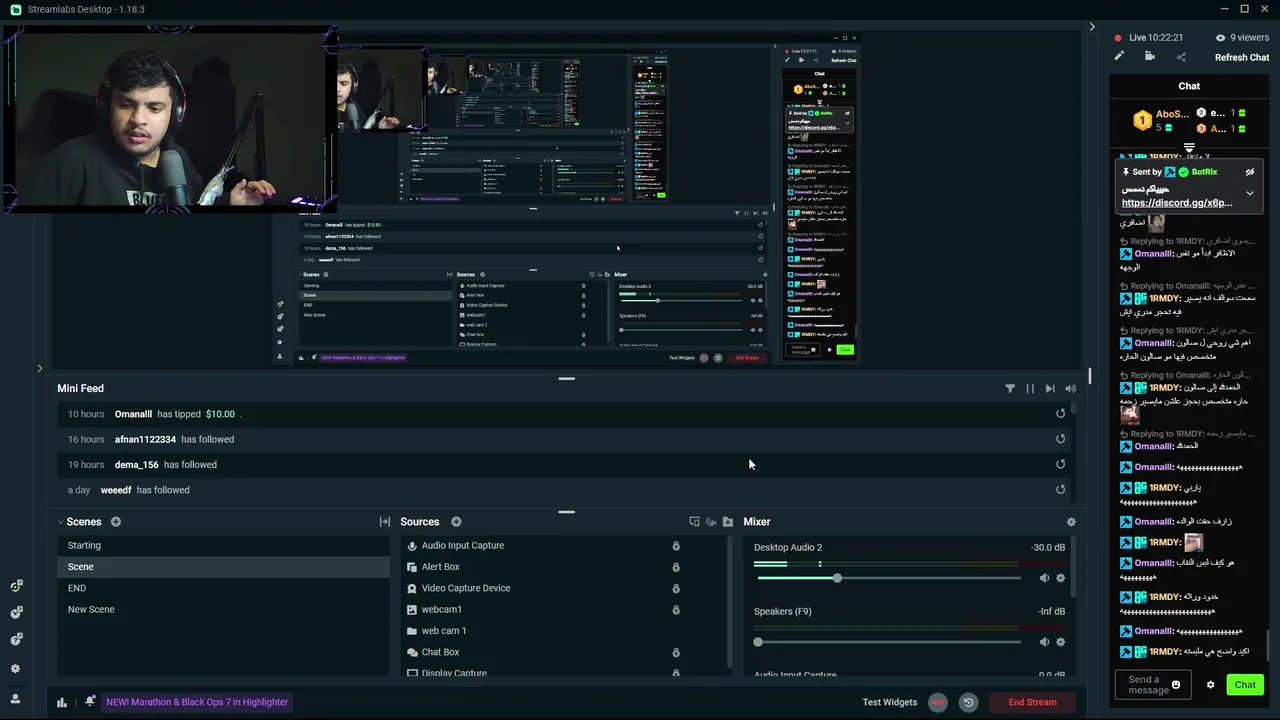Click the chat panel scrollbar
Screen dimensions: 1280x720
point(1268,646)
